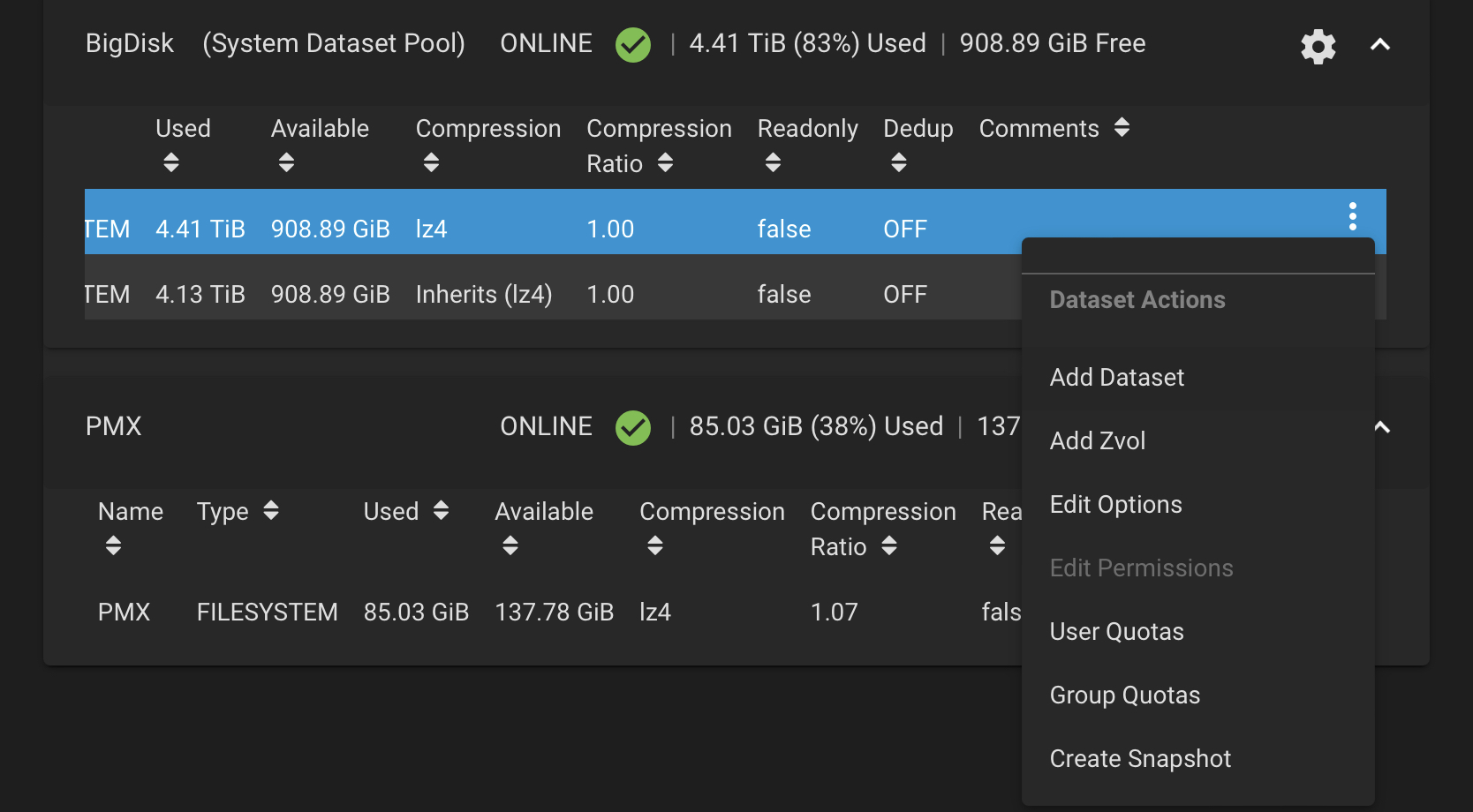Image resolution: width=1473 pixels, height=812 pixels.
Task: Collapse the BigDisk pool panel
Action: tap(1380, 44)
